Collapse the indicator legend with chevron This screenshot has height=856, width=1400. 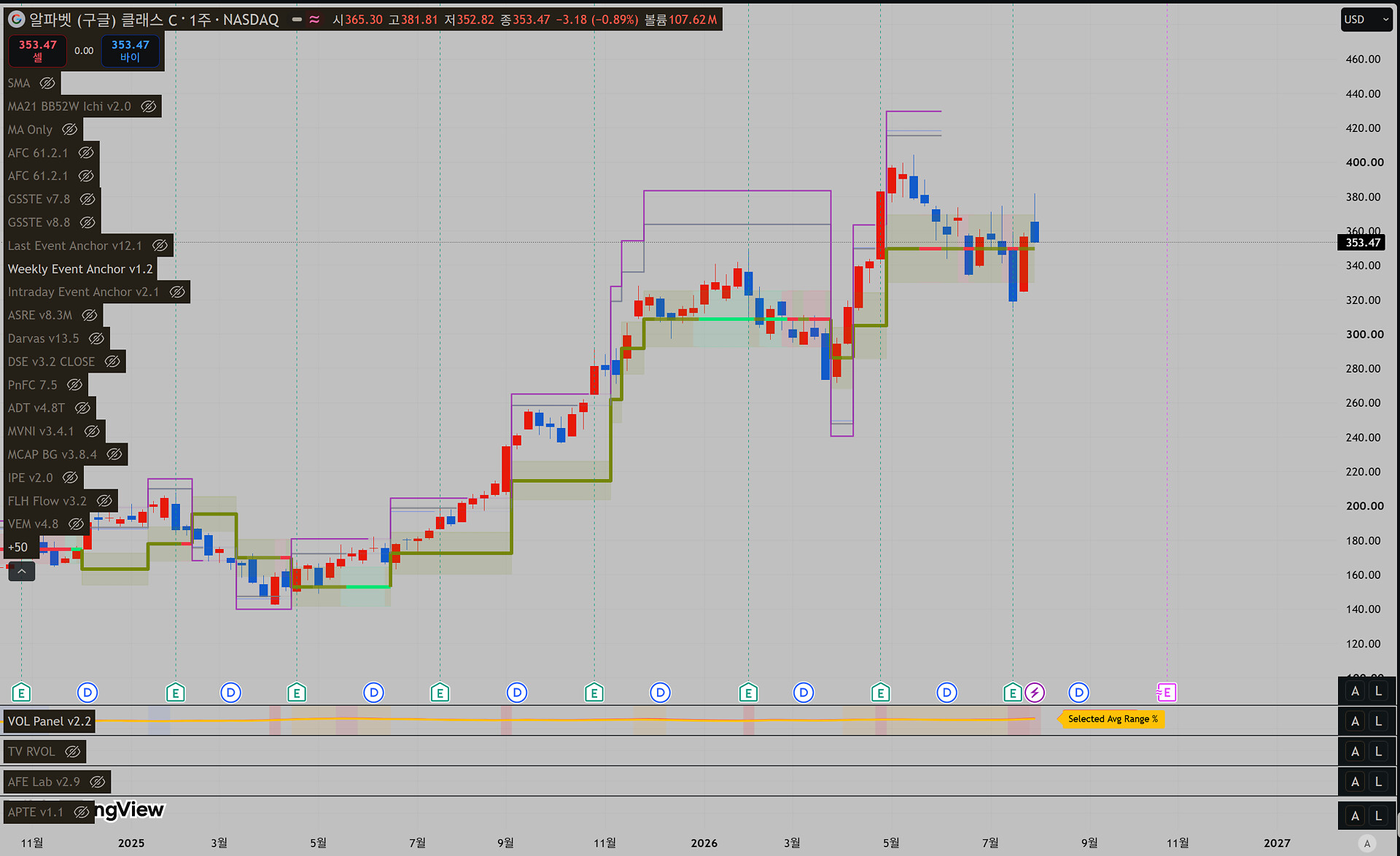point(22,572)
